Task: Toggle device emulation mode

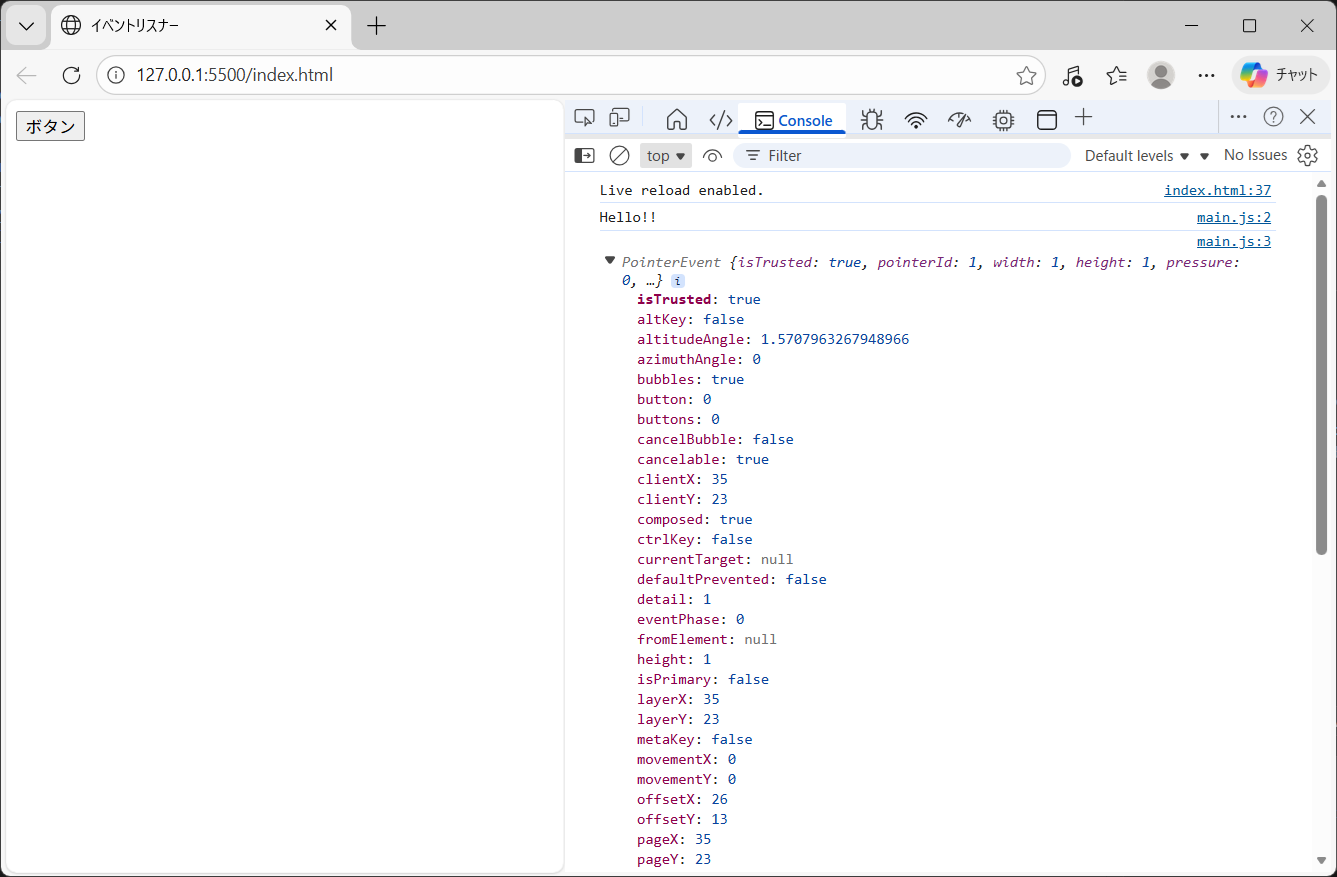Action: (x=620, y=118)
